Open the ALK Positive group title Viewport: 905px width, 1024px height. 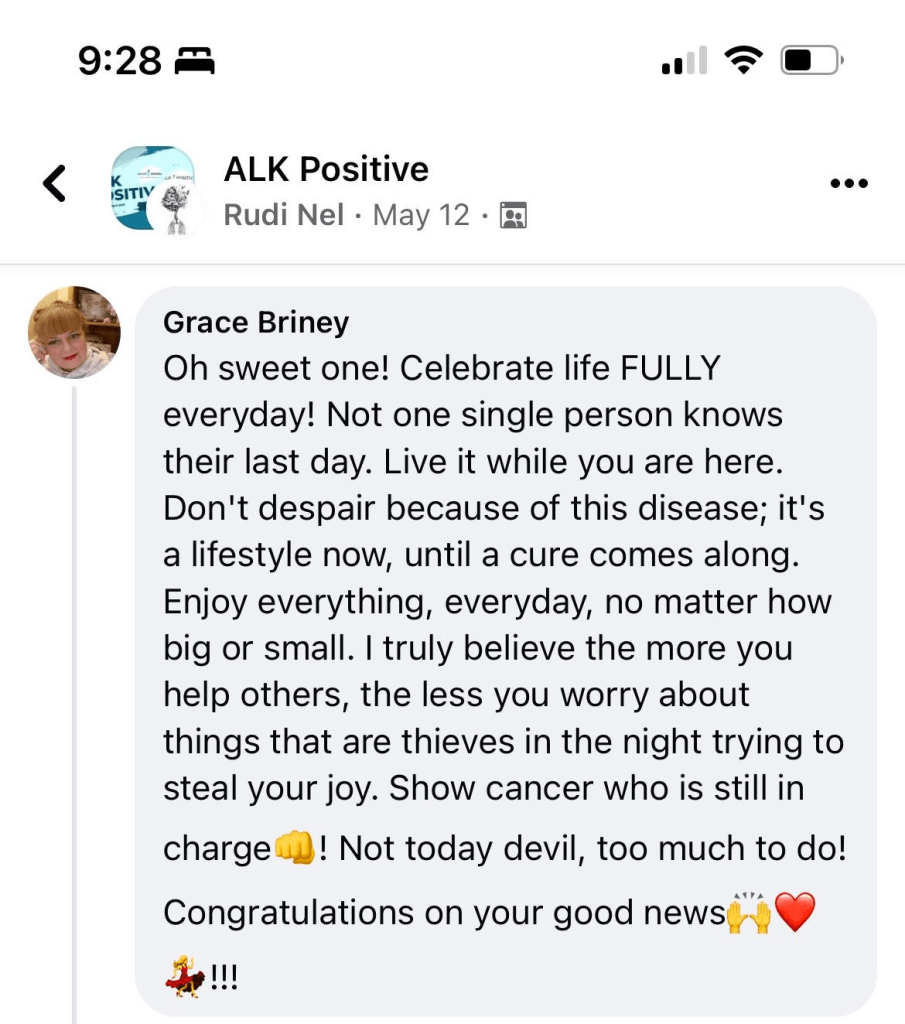click(326, 169)
